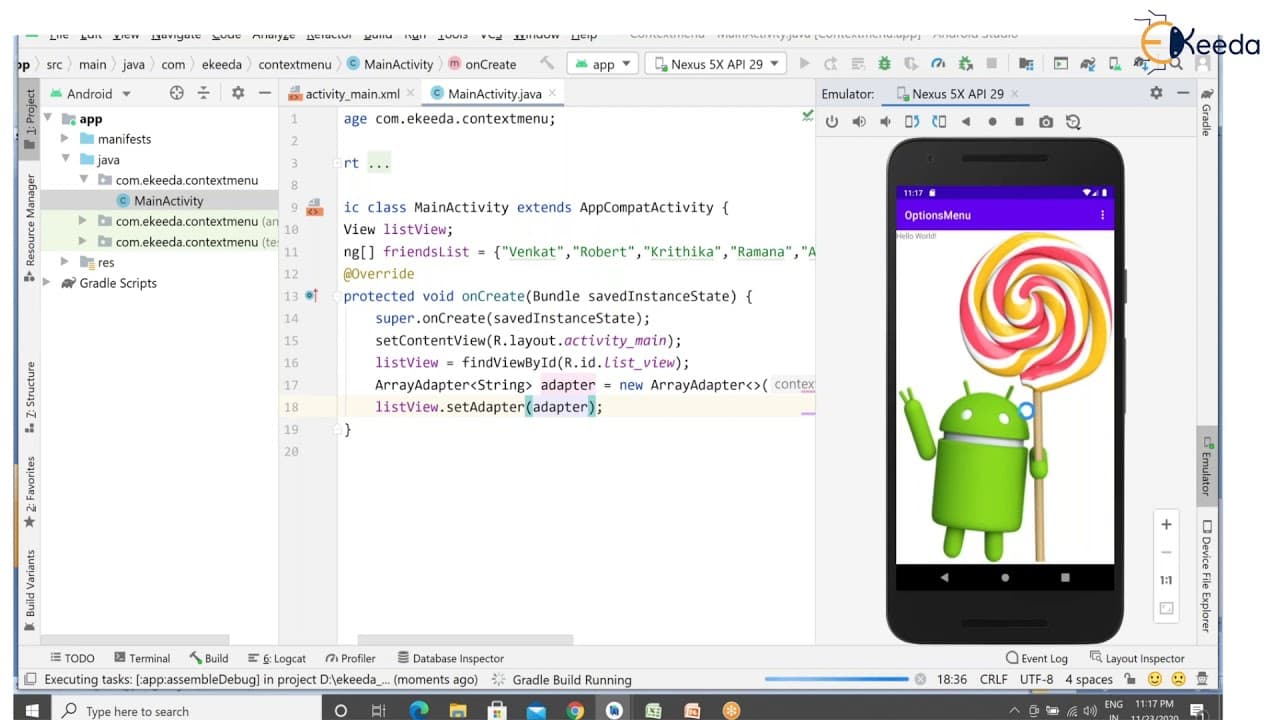Click the emulator power button icon
Image resolution: width=1280 pixels, height=720 pixels.
(832, 122)
